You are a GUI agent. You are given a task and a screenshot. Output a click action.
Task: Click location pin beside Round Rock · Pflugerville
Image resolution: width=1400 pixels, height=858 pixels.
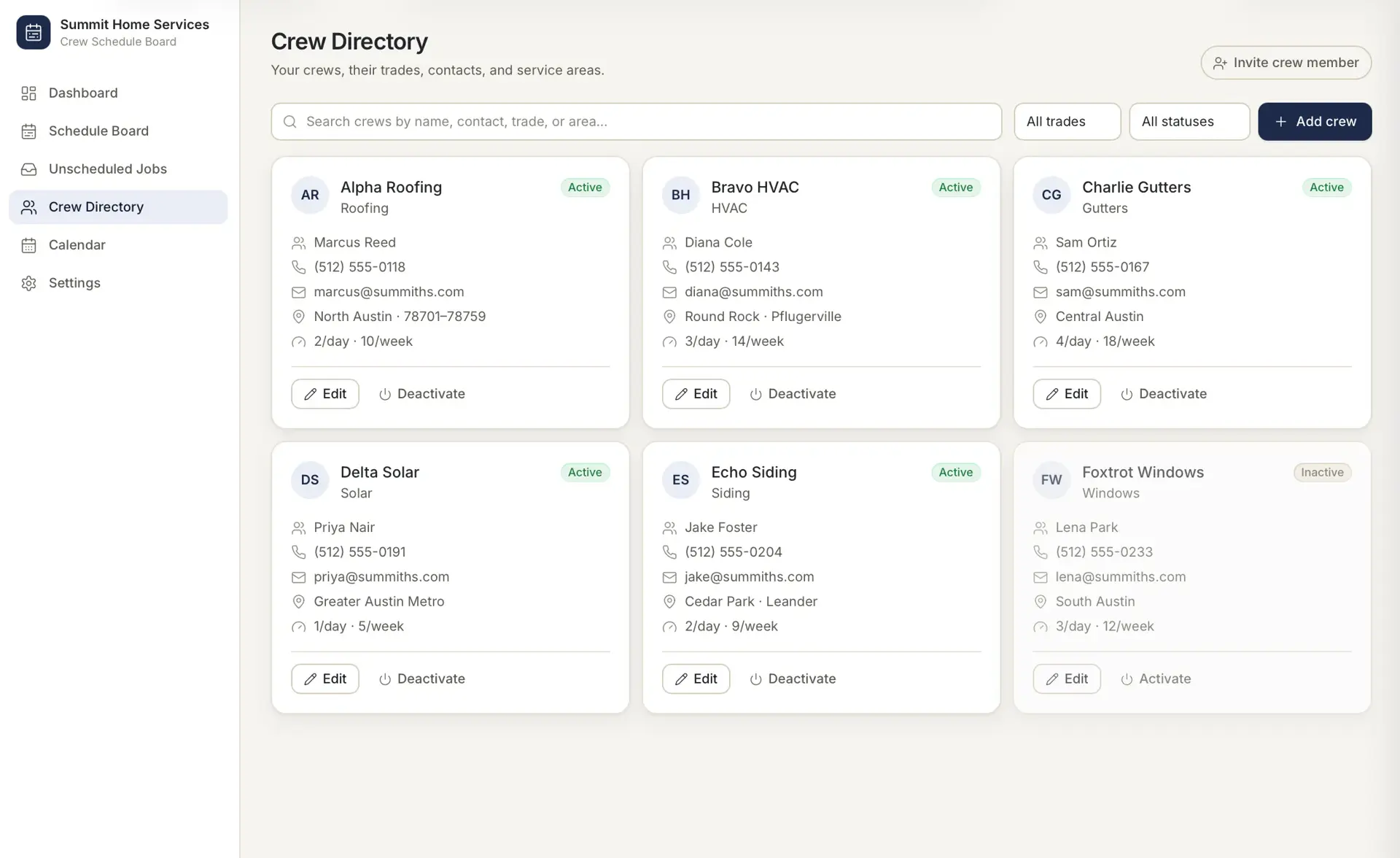pos(669,317)
